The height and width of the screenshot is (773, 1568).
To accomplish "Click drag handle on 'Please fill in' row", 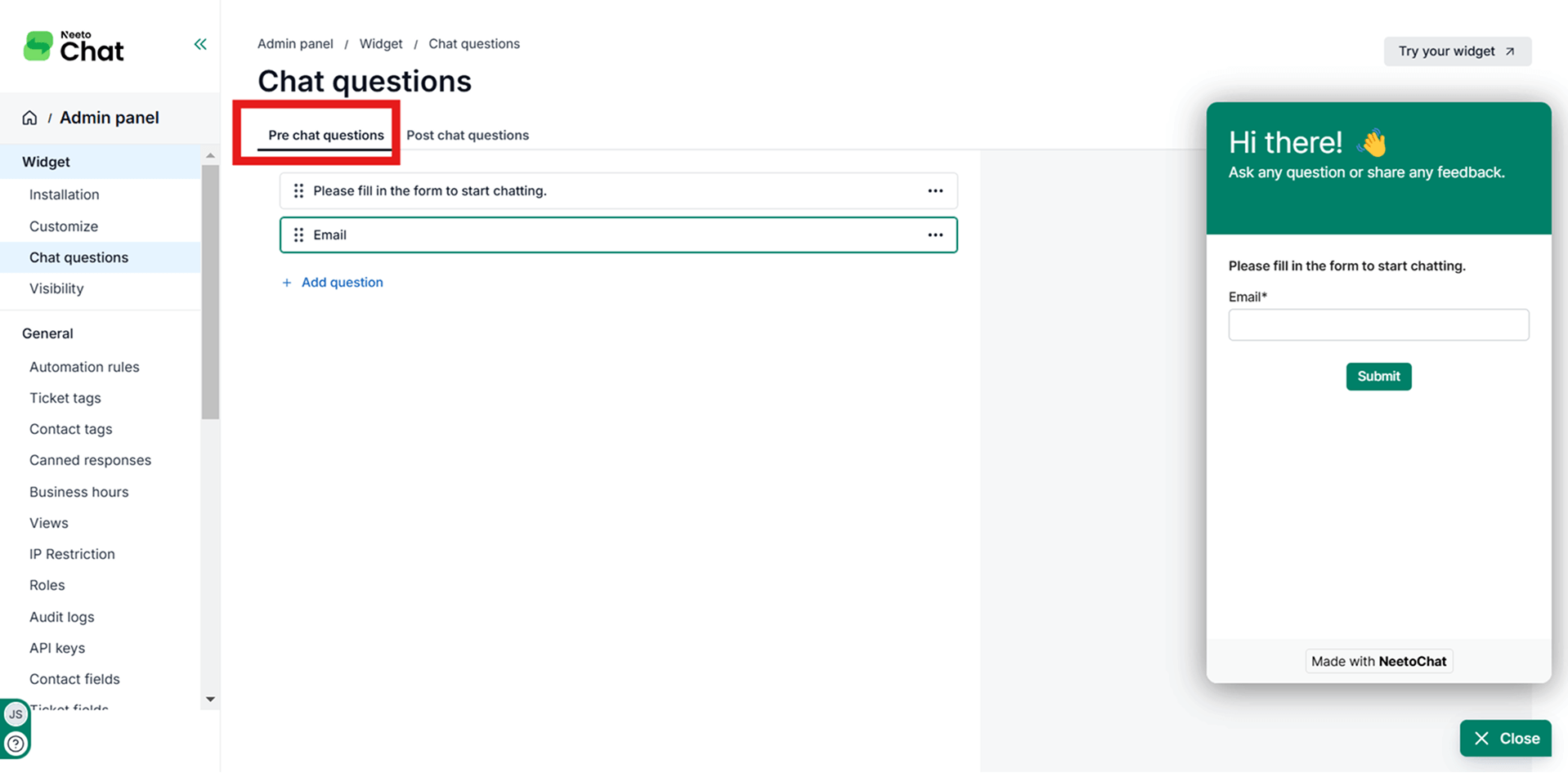I will [298, 191].
